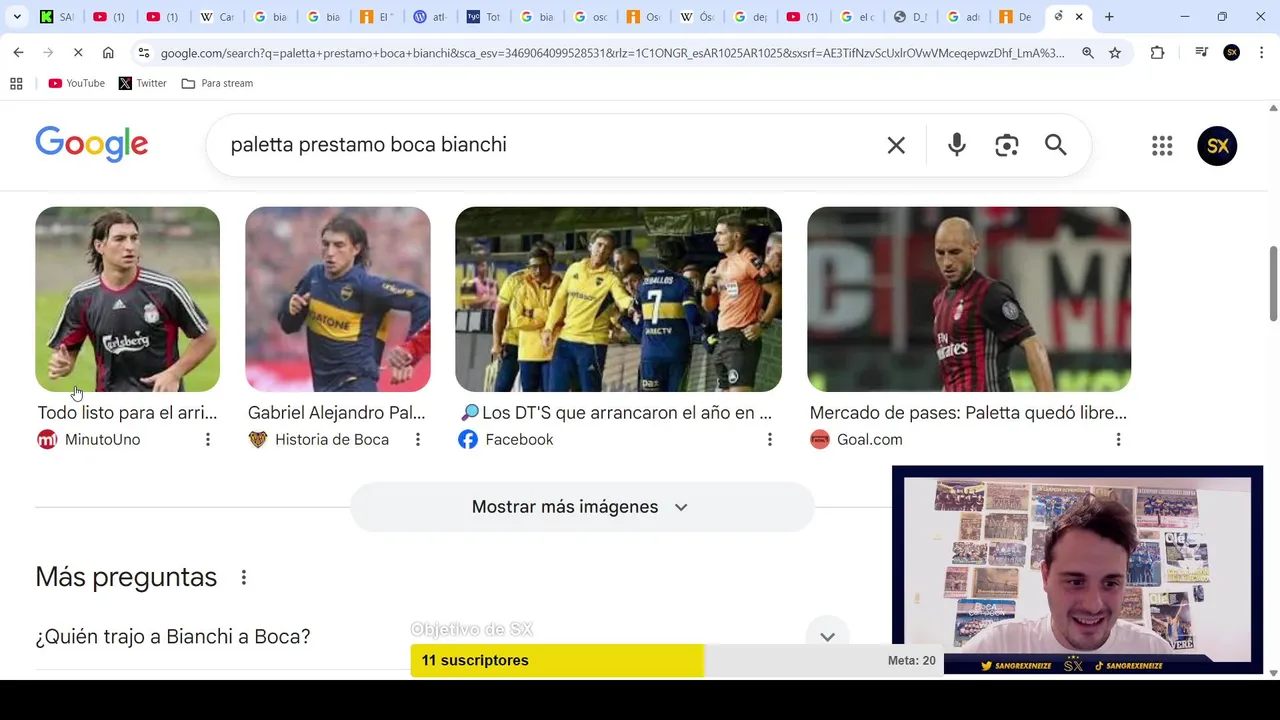Open 'Todo listo para el arri...' result

point(127,412)
